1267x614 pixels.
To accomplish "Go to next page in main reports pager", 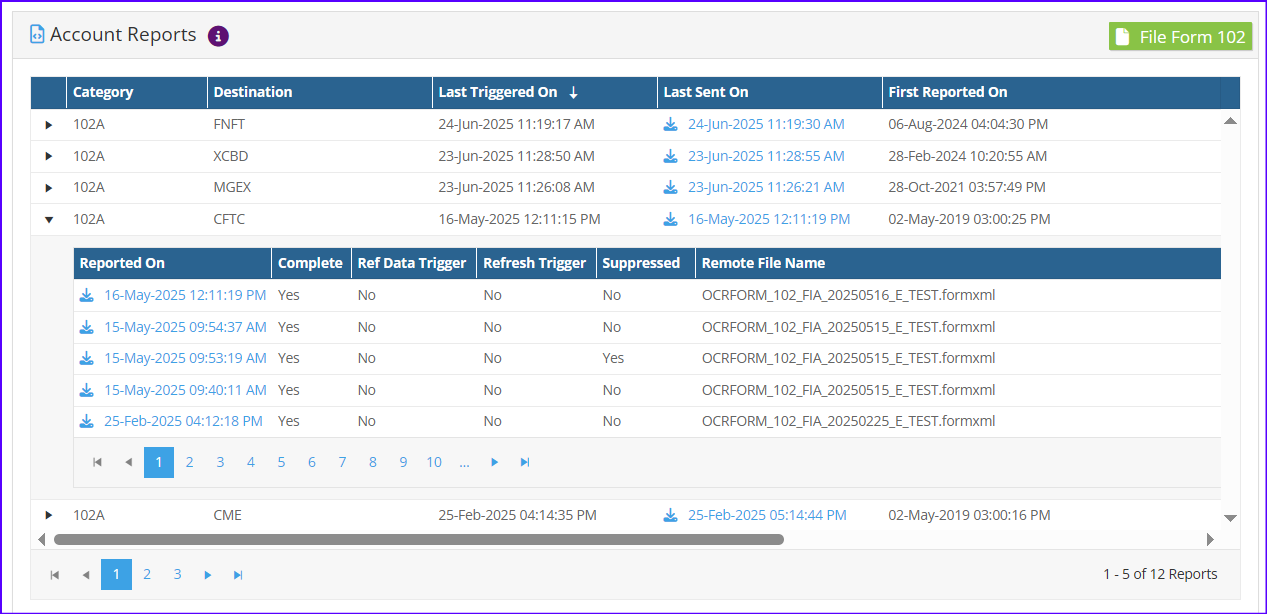I will [208, 575].
